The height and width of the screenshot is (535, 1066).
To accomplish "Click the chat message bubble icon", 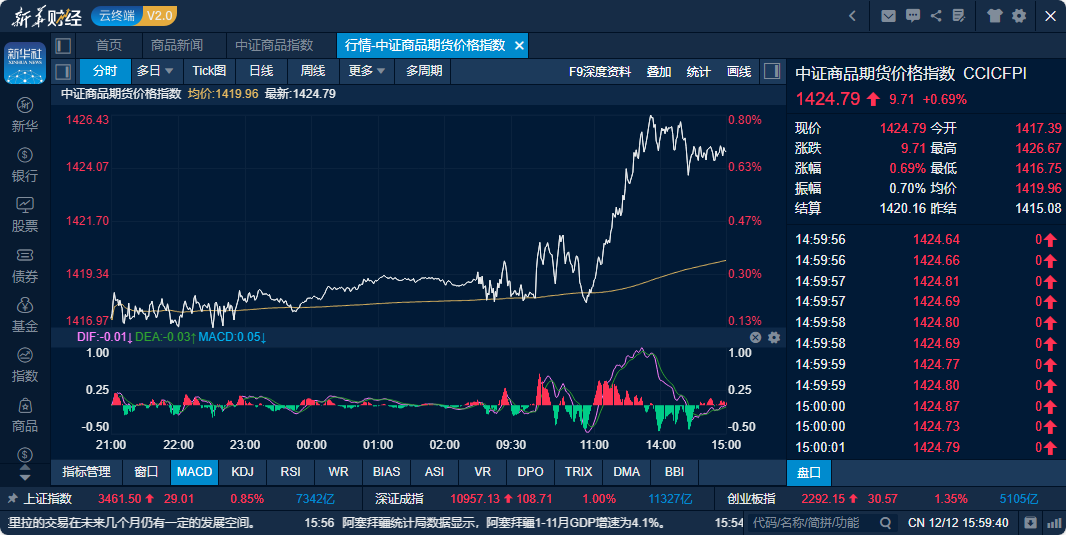I will [912, 15].
